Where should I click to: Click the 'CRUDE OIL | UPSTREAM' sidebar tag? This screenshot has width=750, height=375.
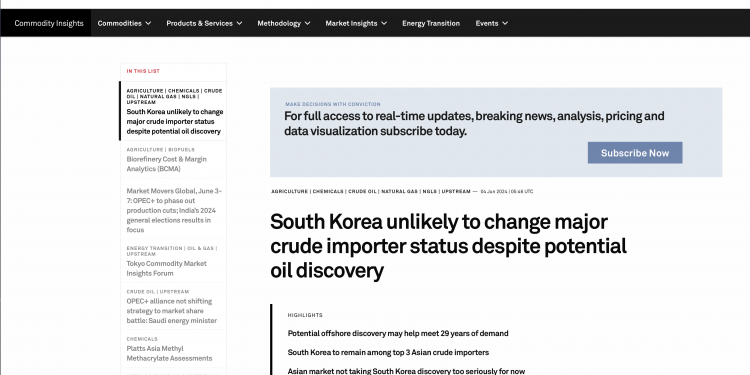point(157,292)
